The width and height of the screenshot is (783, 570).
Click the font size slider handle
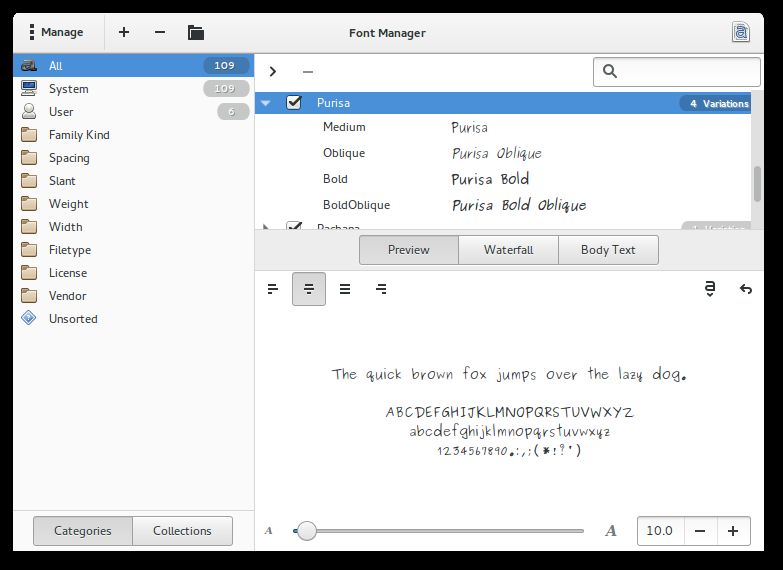coord(307,531)
